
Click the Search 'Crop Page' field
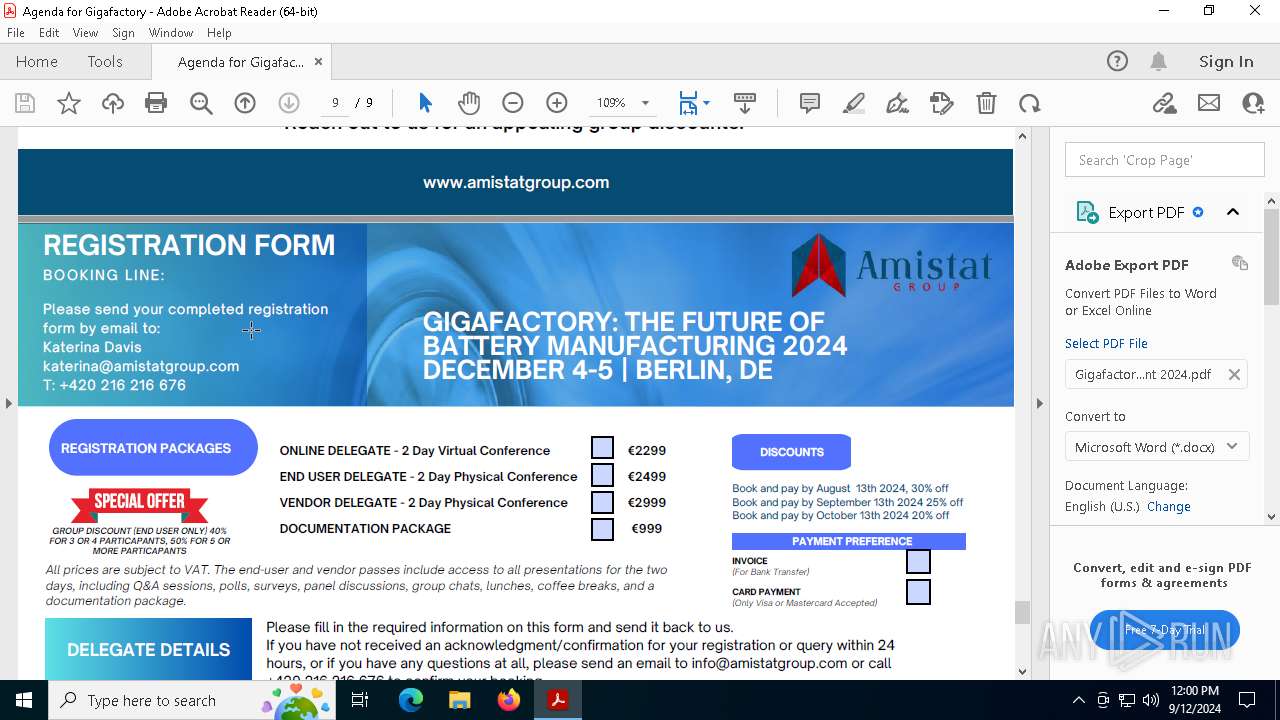[1165, 160]
